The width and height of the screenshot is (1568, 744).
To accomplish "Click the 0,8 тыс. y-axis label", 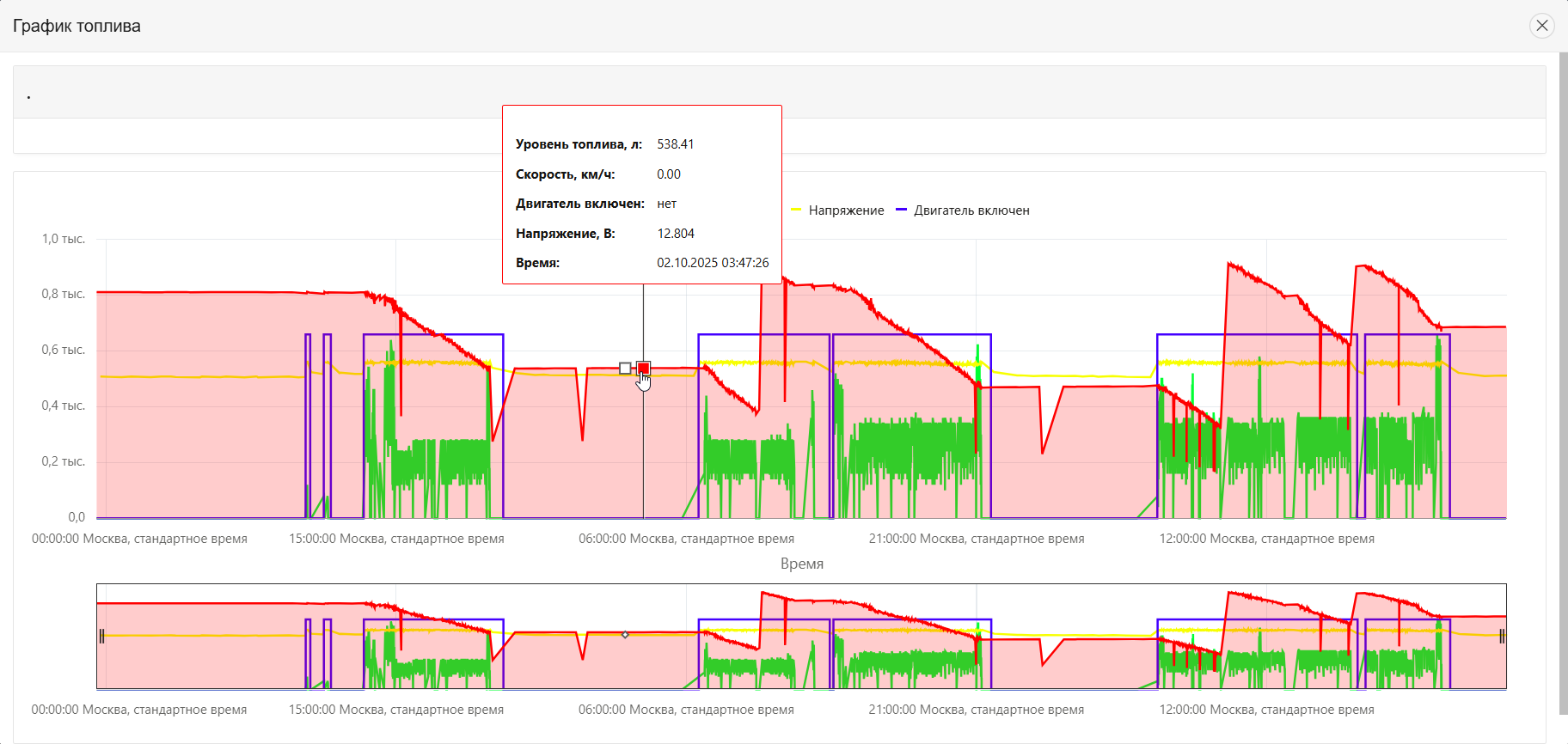I will tap(63, 294).
